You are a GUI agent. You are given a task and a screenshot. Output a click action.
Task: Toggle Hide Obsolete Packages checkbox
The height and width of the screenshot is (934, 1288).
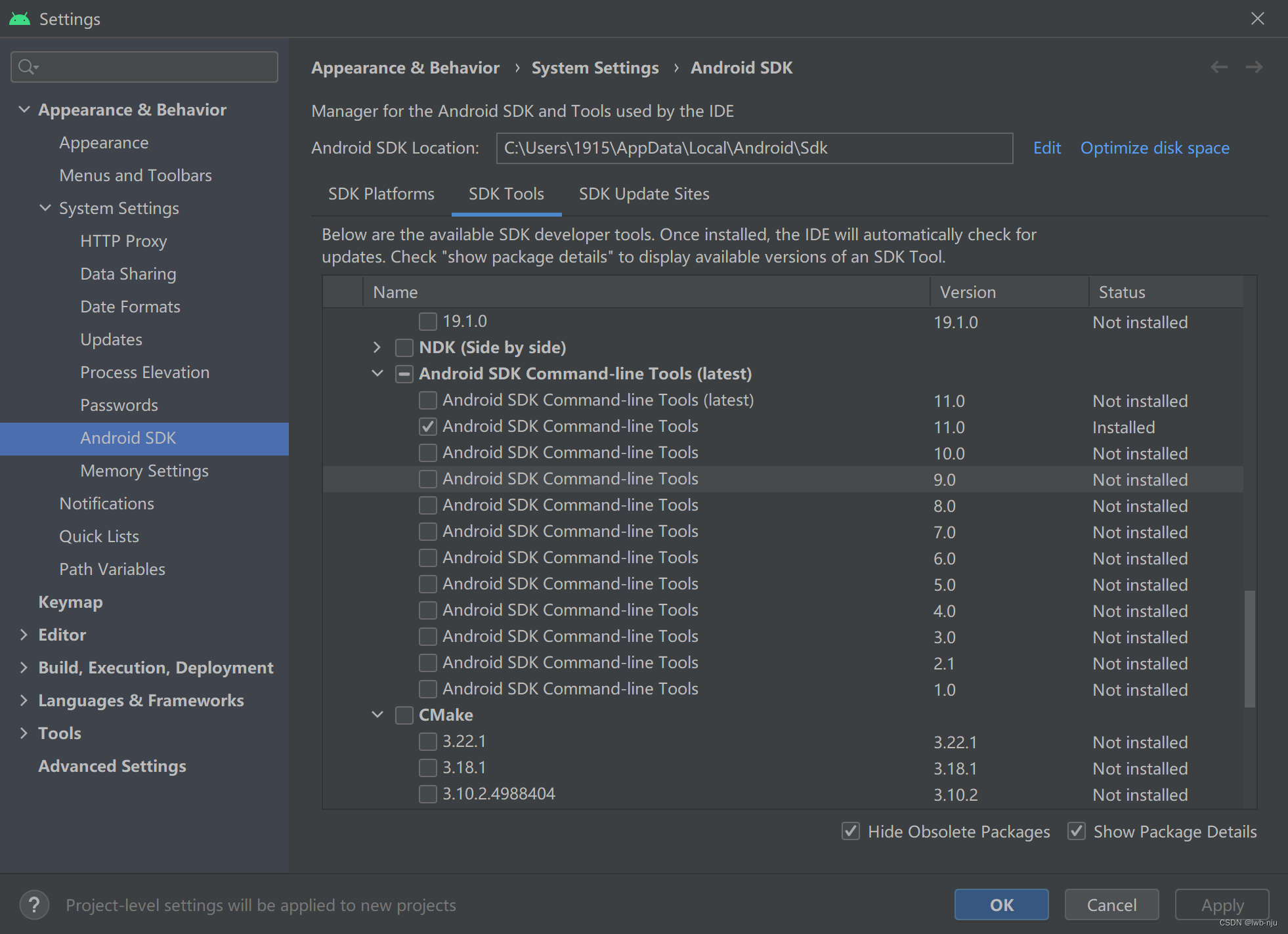pyautogui.click(x=851, y=832)
